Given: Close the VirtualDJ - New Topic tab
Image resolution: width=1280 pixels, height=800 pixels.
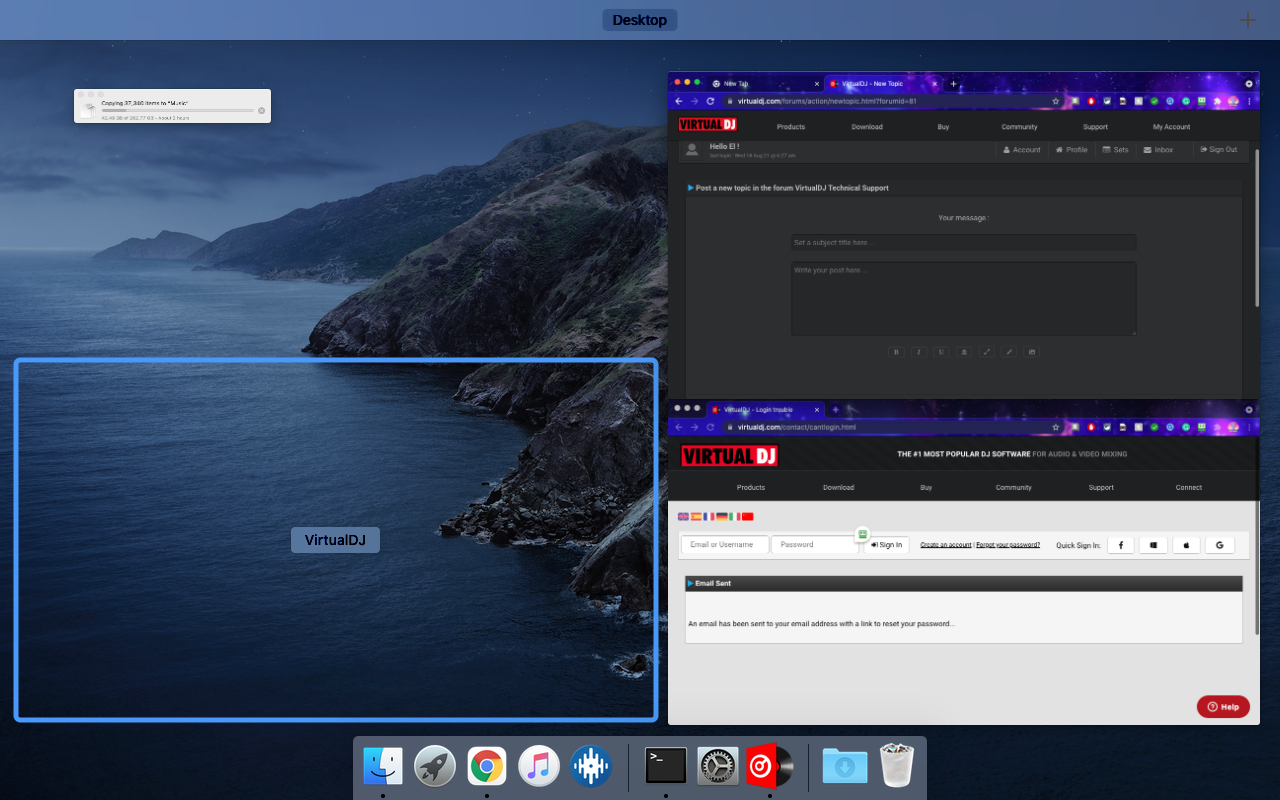Looking at the screenshot, I should (934, 84).
